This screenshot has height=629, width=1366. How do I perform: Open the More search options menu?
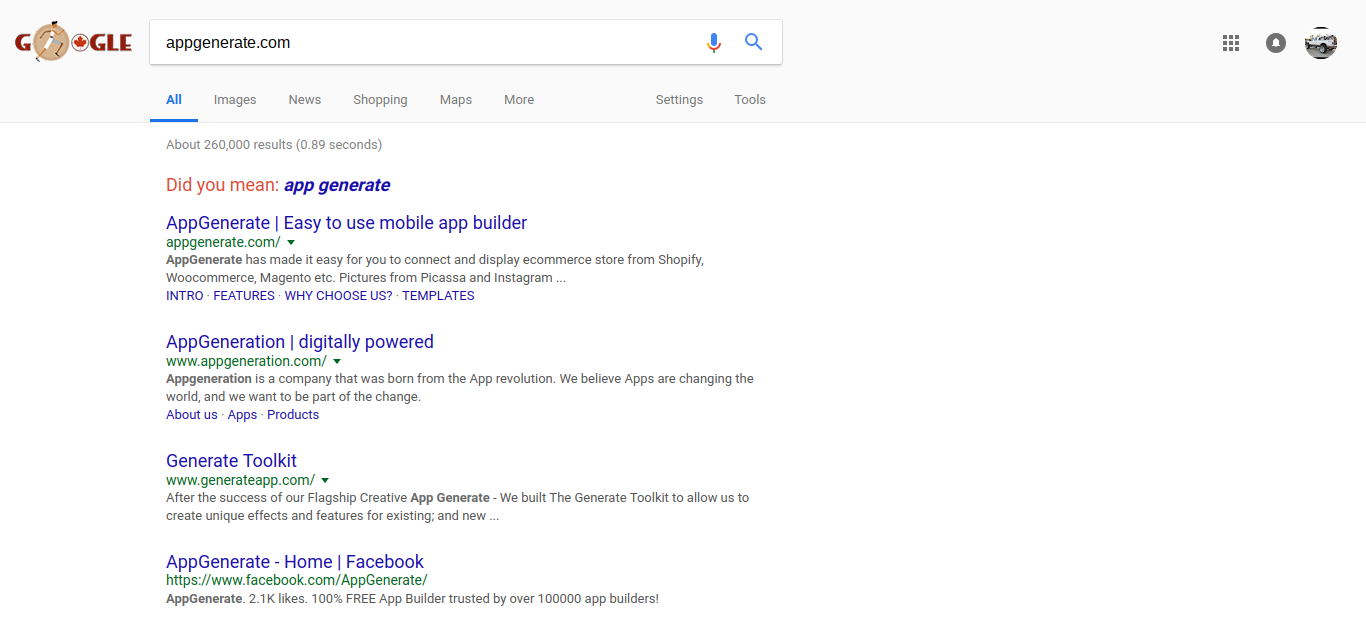(x=519, y=100)
